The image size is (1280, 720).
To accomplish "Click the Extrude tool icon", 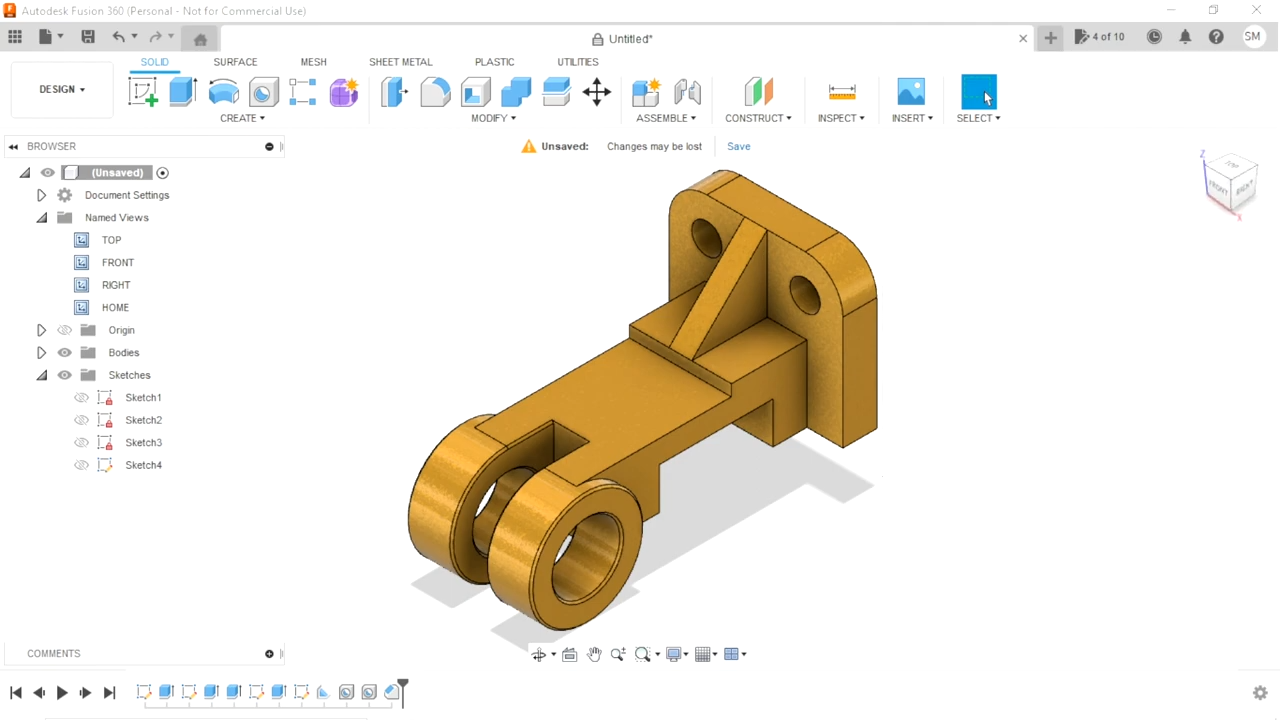I will [183, 92].
